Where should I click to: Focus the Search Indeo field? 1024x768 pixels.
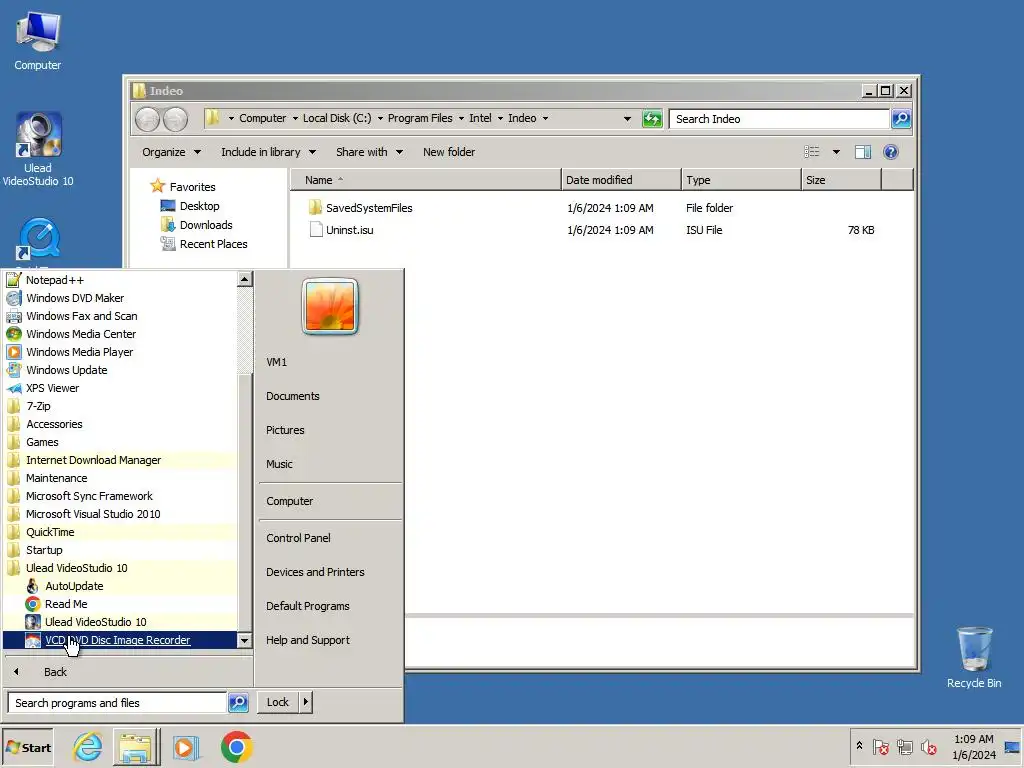coord(779,119)
